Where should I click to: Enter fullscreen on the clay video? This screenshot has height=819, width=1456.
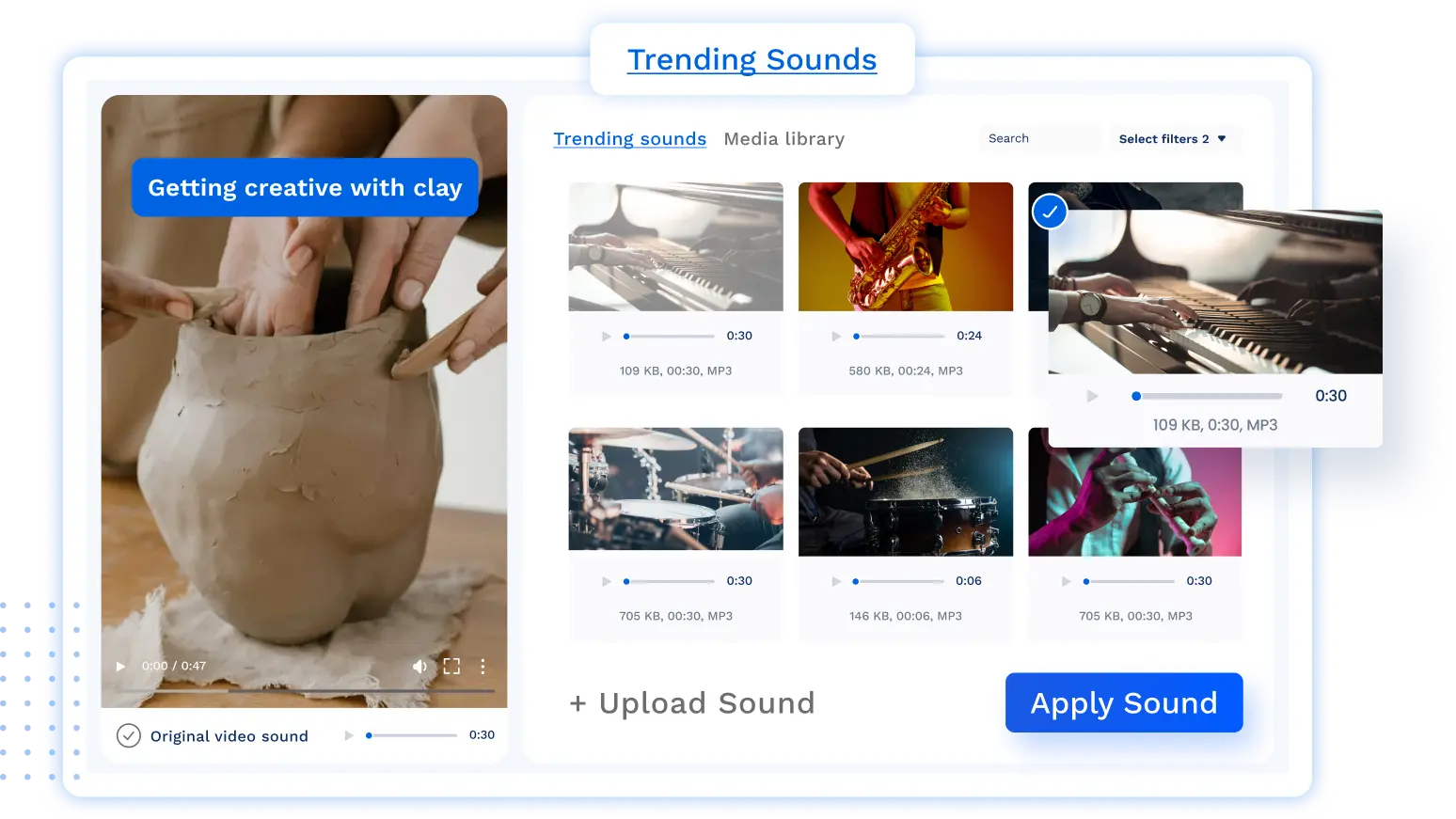coord(451,666)
